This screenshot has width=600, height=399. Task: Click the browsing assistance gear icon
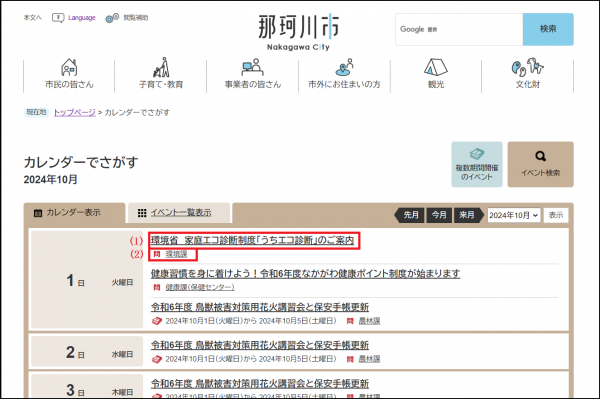[112, 18]
